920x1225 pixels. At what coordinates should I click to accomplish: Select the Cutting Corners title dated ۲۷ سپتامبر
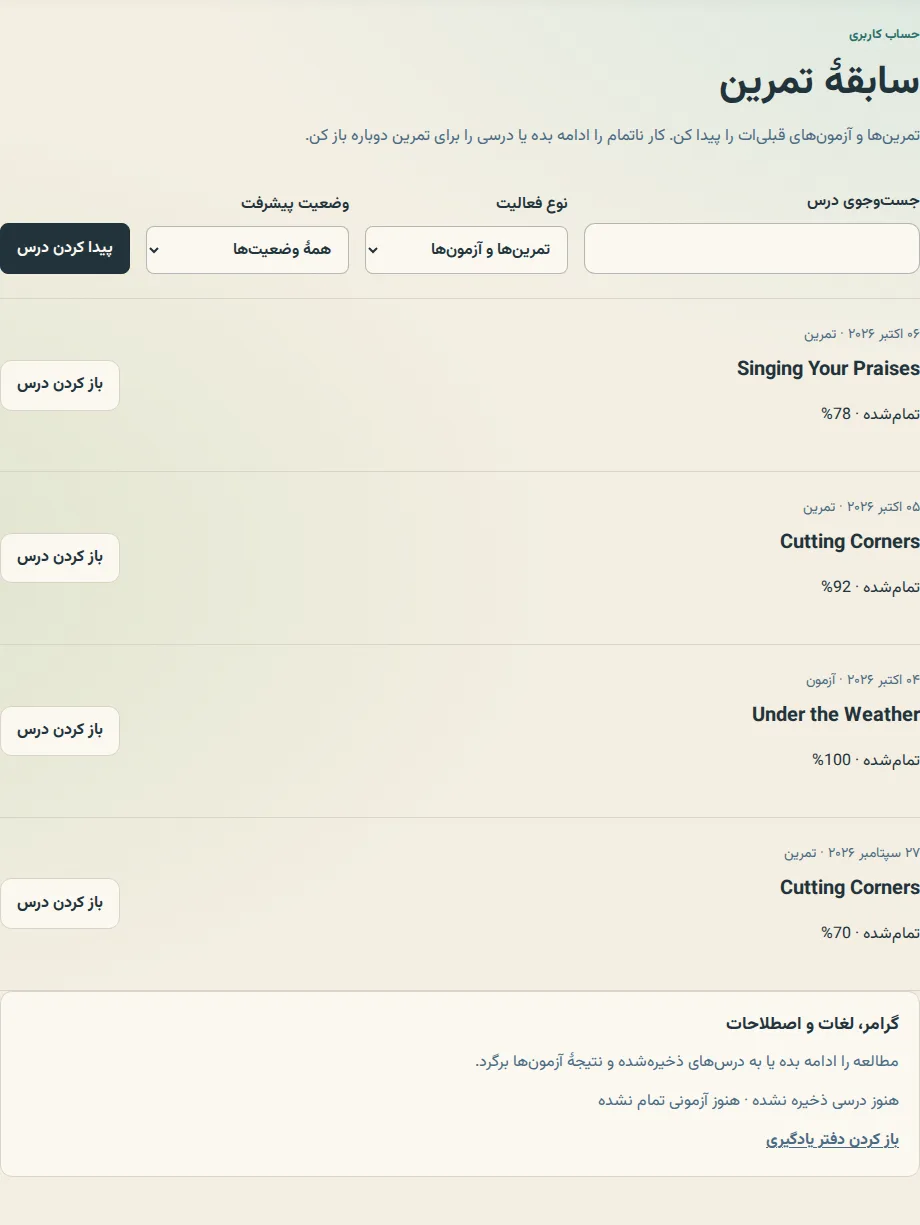[x=850, y=887]
